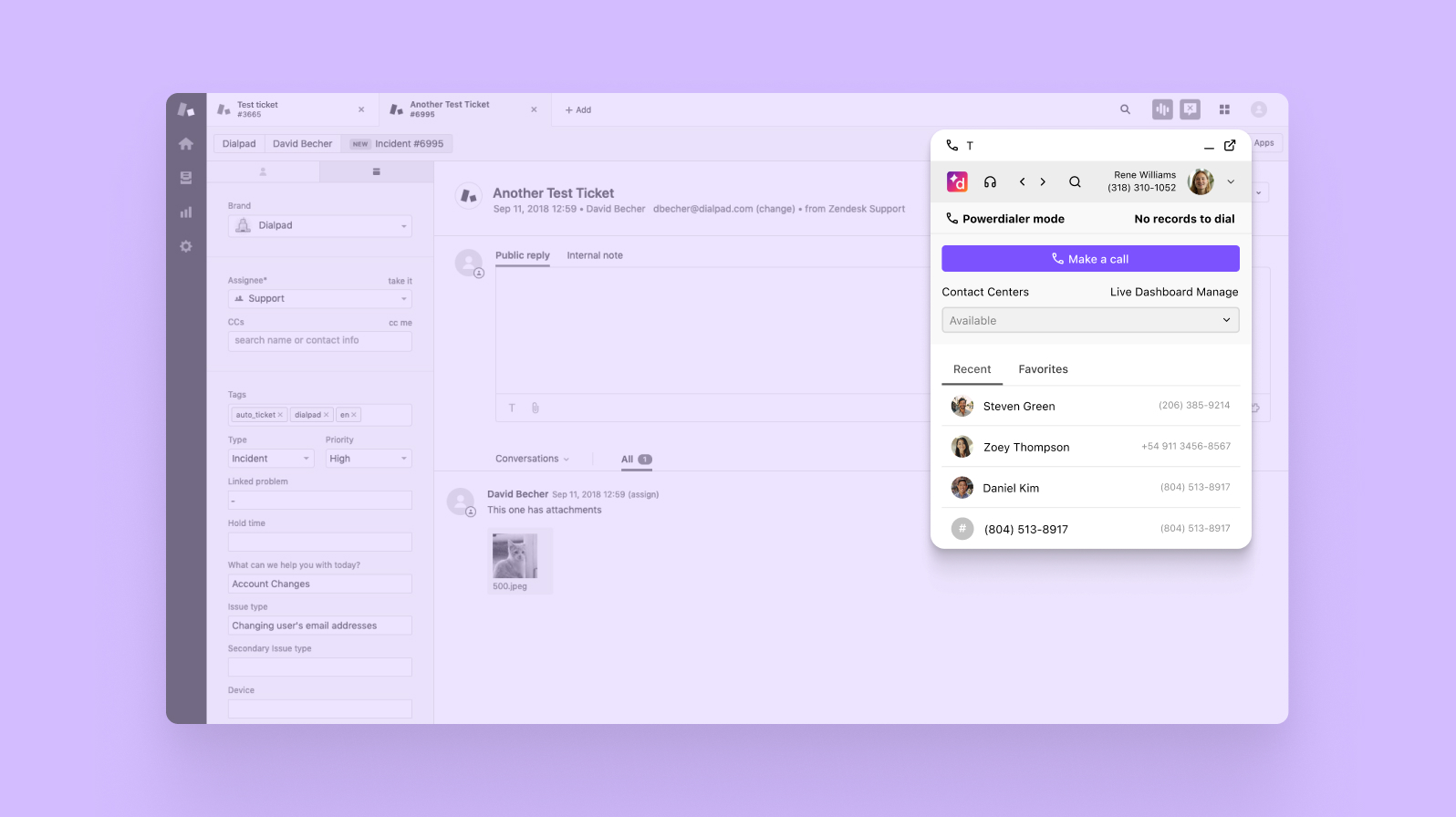Open Admin gear icon in sidebar
Image resolution: width=1456 pixels, height=817 pixels.
click(186, 246)
